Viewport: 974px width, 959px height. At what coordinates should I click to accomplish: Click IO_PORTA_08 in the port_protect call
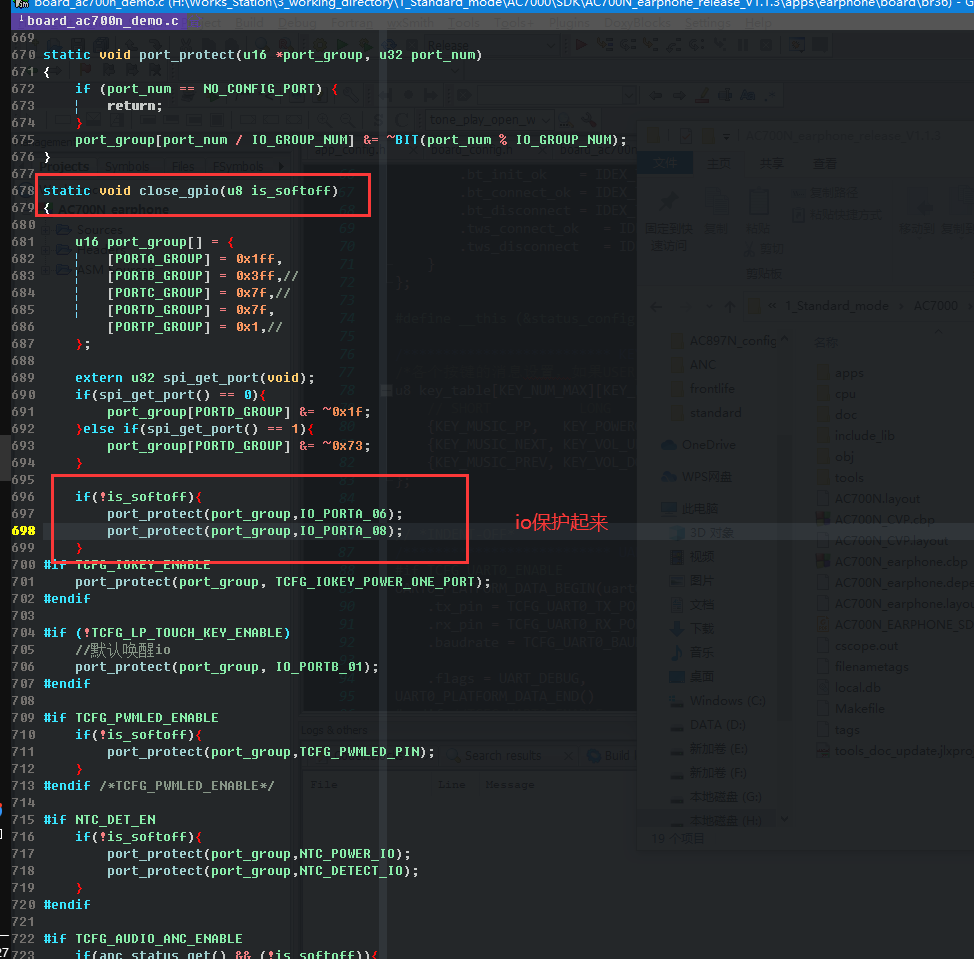click(344, 530)
